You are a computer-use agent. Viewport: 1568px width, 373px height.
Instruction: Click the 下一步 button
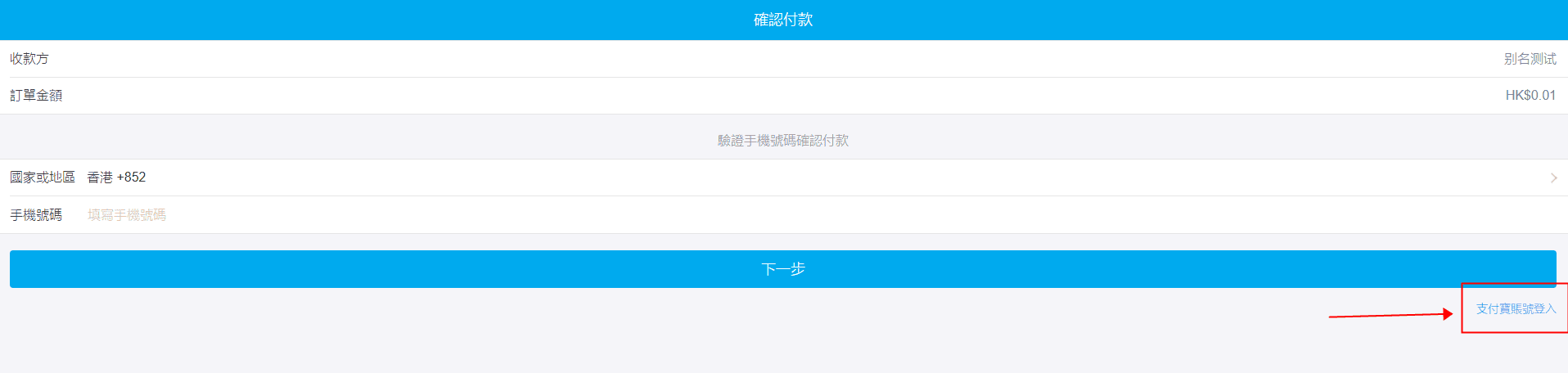(x=782, y=269)
